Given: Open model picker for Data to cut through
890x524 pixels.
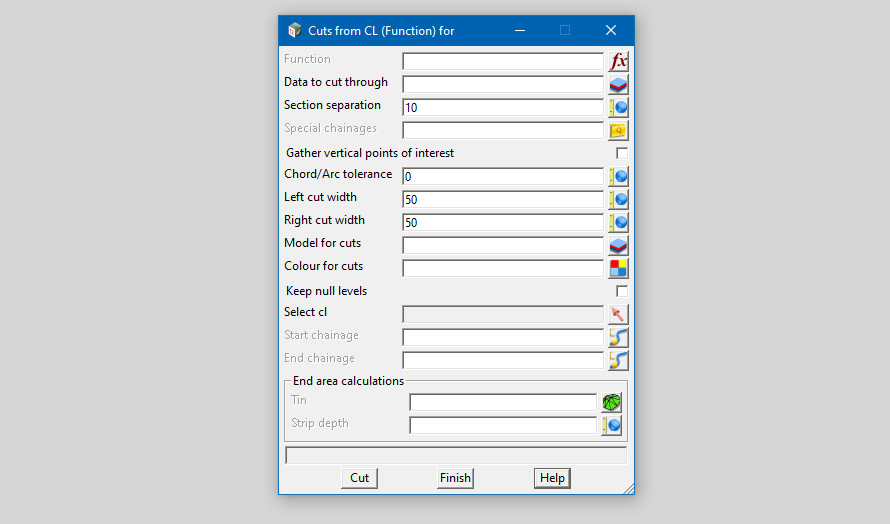Looking at the screenshot, I should [618, 85].
